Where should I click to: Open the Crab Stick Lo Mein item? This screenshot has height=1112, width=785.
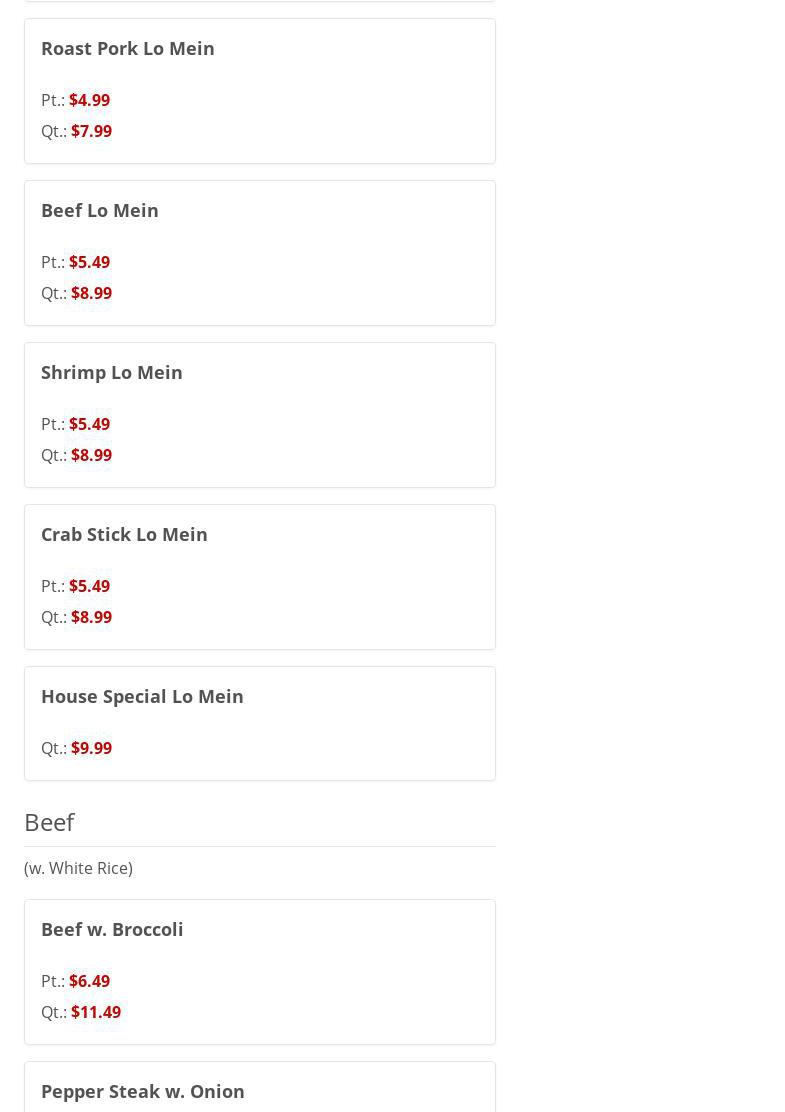tap(124, 534)
